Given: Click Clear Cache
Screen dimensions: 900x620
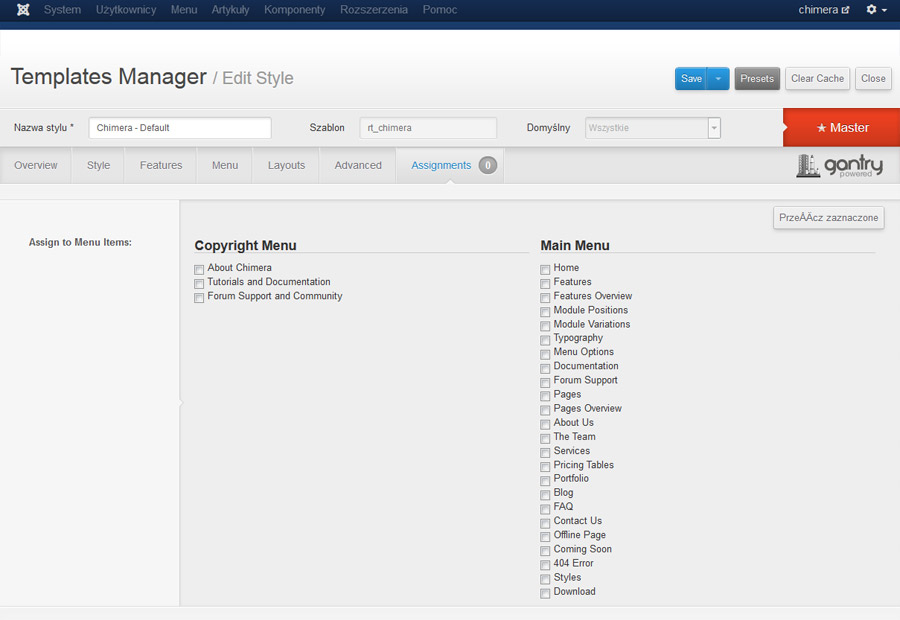Looking at the screenshot, I should [817, 79].
